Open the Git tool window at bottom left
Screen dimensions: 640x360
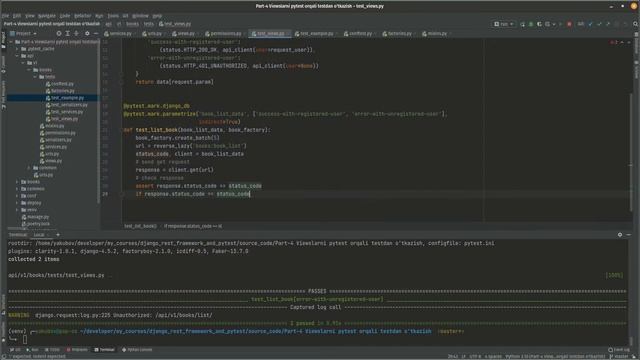coord(15,350)
